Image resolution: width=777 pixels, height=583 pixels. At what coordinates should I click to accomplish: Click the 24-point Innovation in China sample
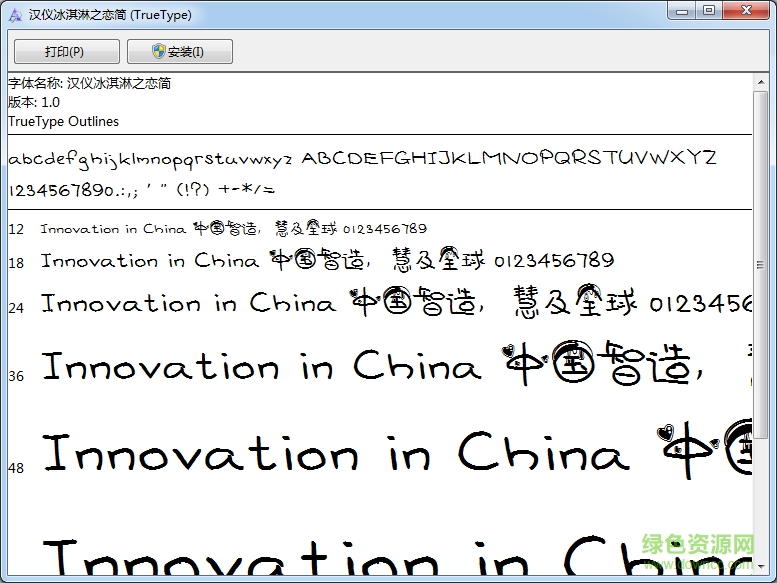396,302
